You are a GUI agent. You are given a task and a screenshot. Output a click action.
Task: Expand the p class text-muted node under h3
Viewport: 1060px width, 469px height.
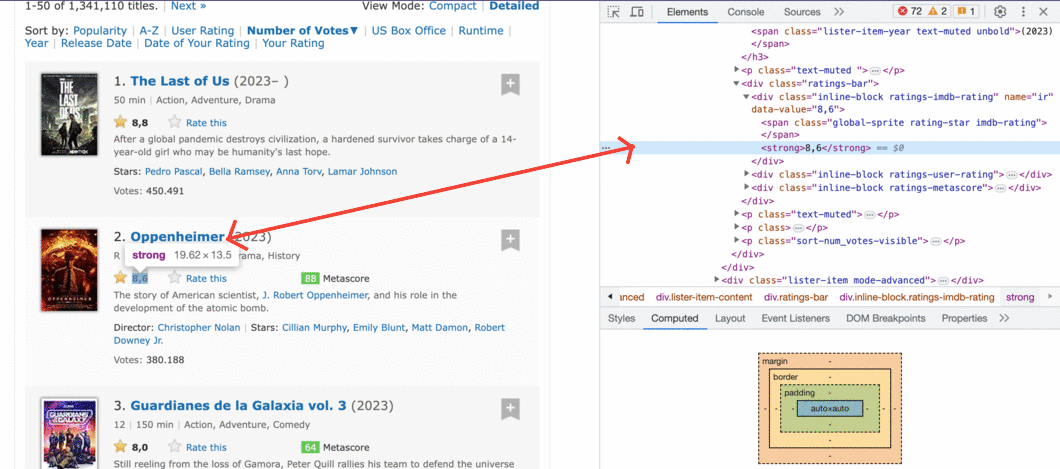click(738, 70)
